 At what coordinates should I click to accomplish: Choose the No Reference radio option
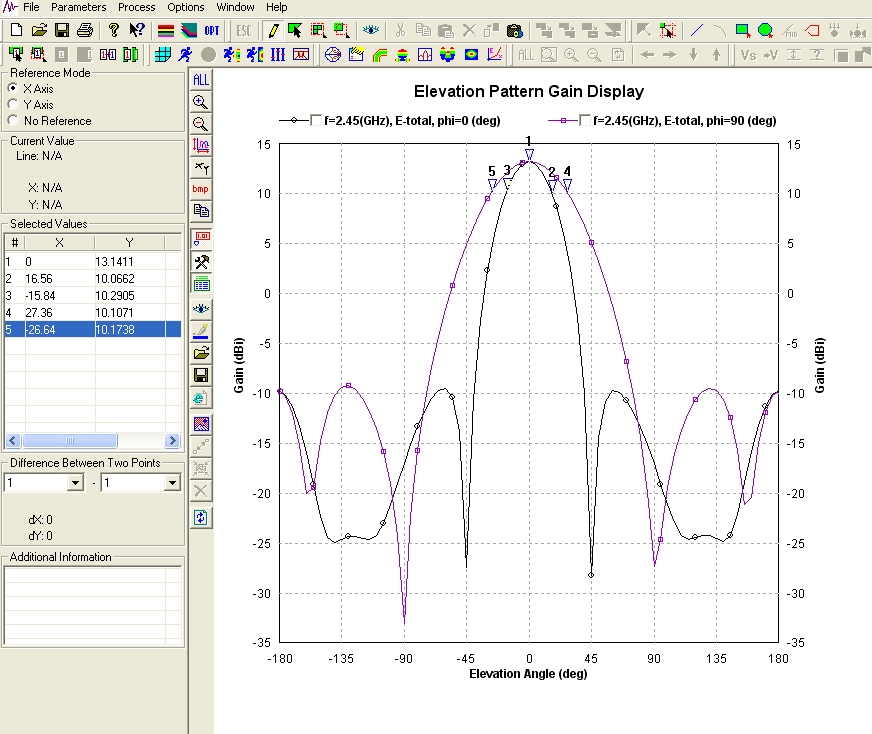[13, 120]
